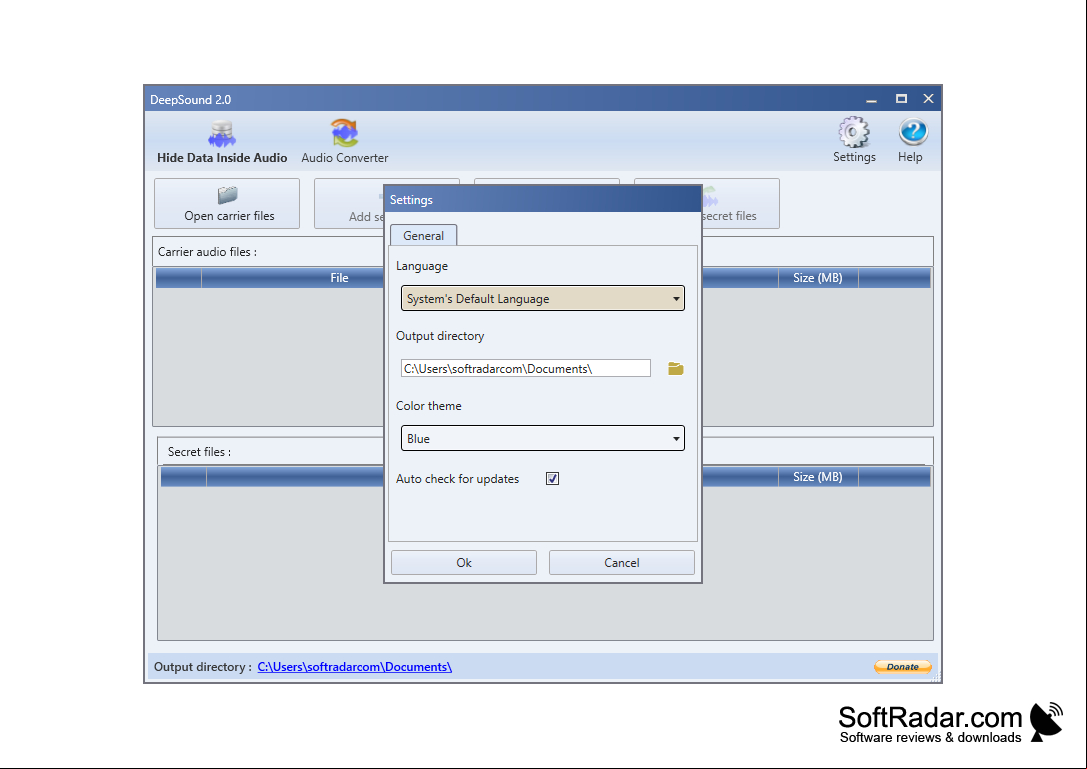Toggle Auto check for updates checkbox
The height and width of the screenshot is (769, 1087).
[x=553, y=478]
